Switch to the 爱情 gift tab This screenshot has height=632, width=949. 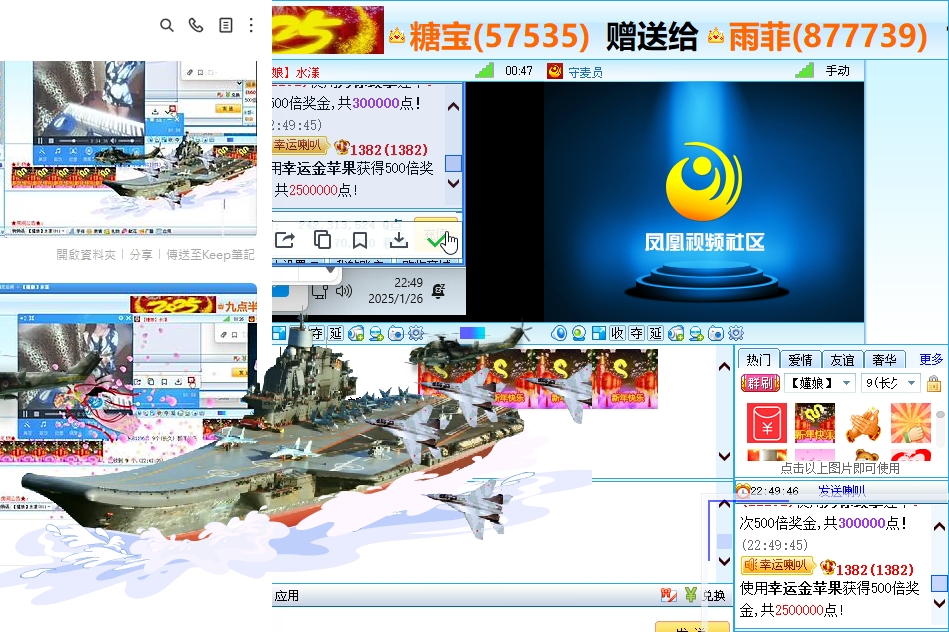tap(800, 360)
